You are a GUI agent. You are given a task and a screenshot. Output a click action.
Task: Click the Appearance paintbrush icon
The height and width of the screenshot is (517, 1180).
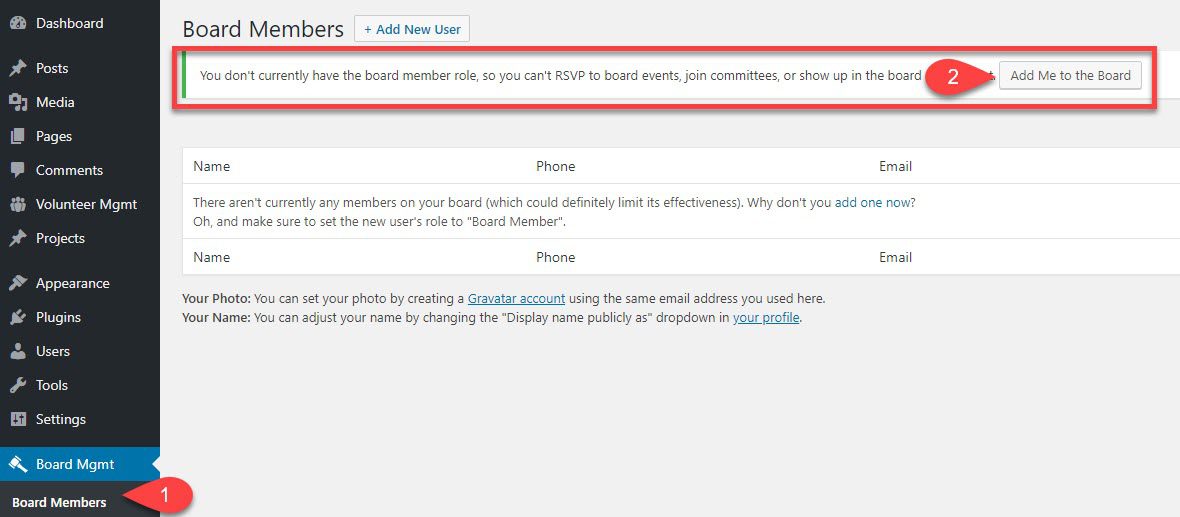click(17, 283)
